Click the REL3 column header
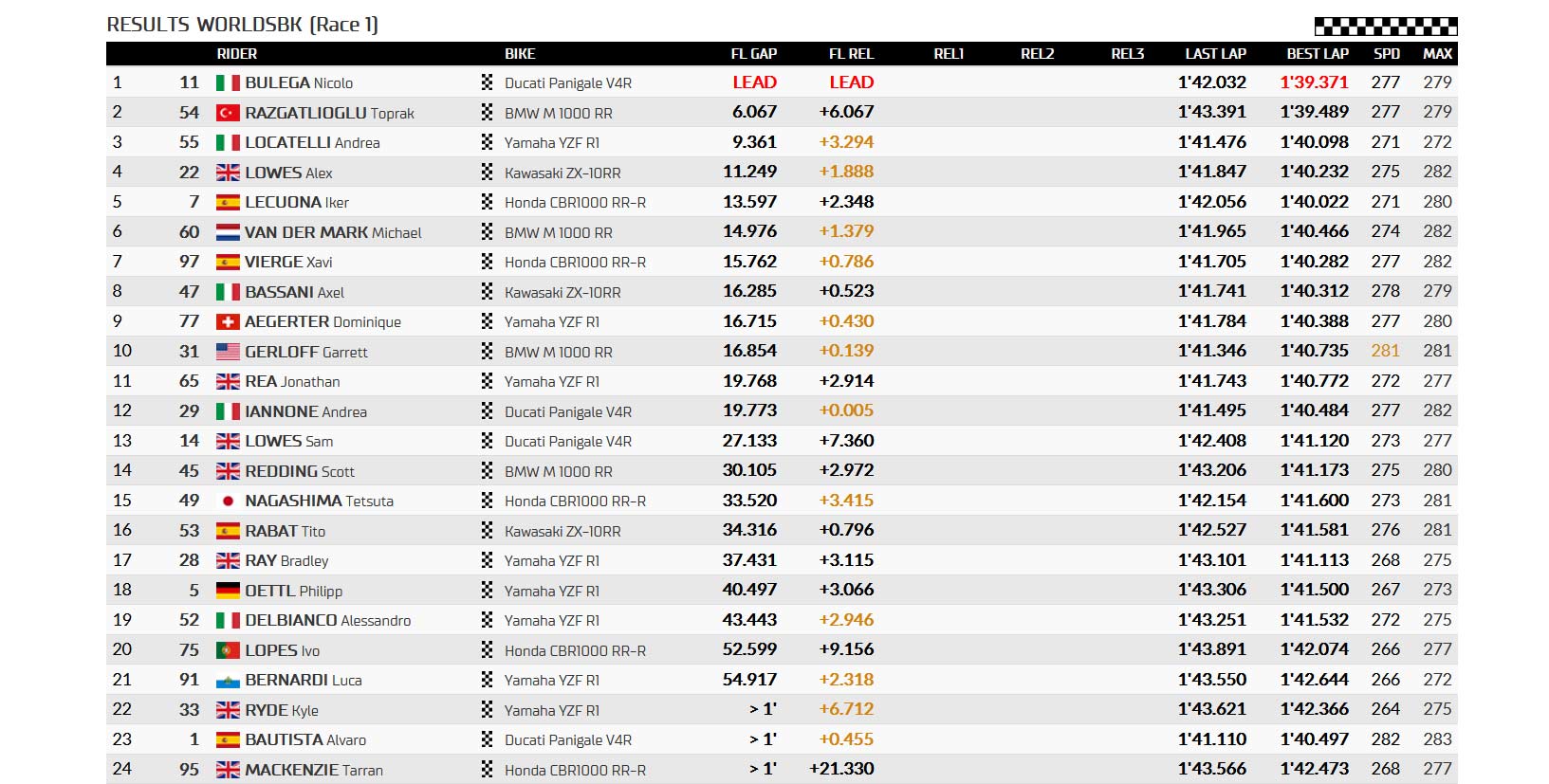Screen dimensions: 1549x784 coord(1128,54)
